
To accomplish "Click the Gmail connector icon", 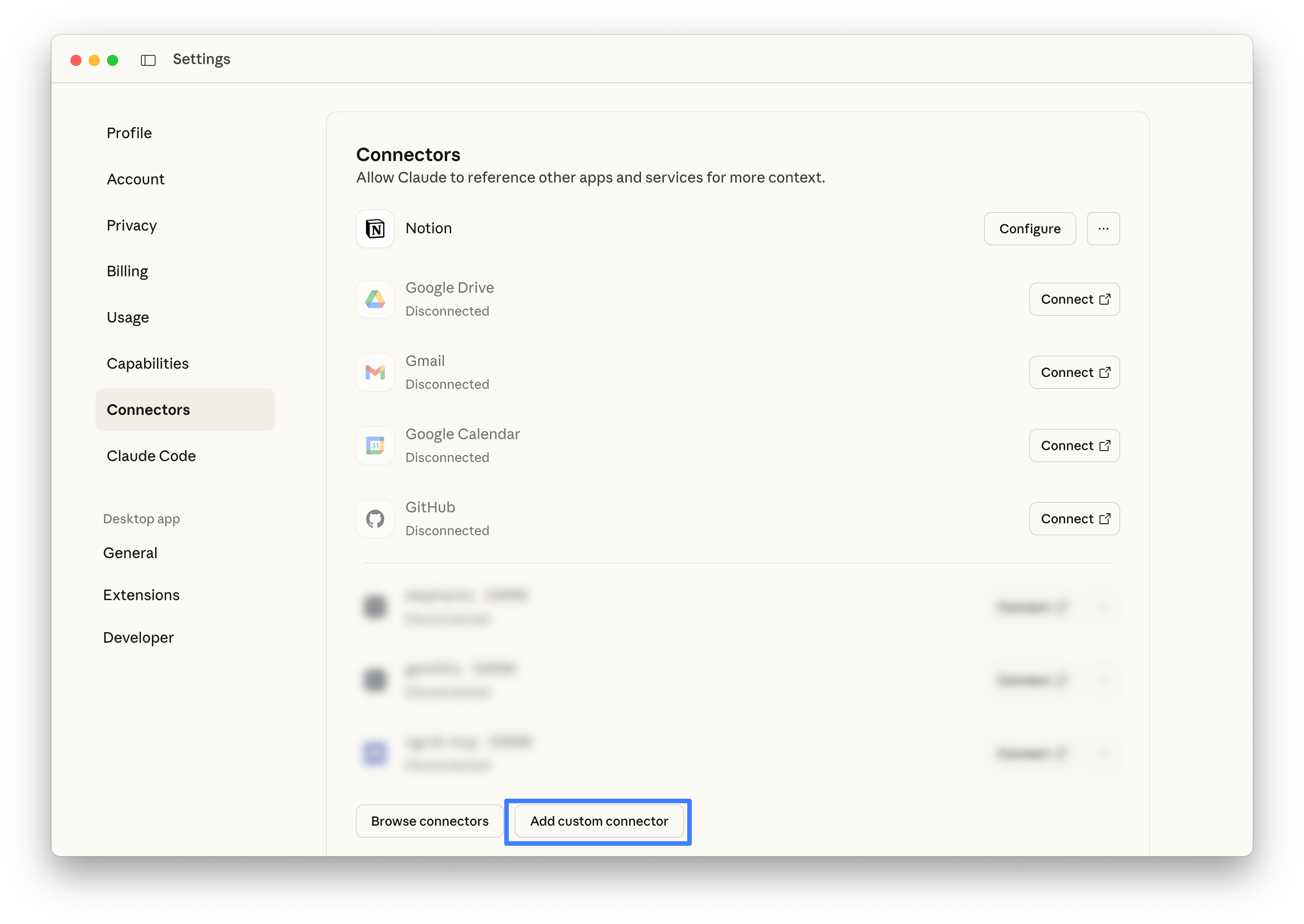I will [x=375, y=372].
